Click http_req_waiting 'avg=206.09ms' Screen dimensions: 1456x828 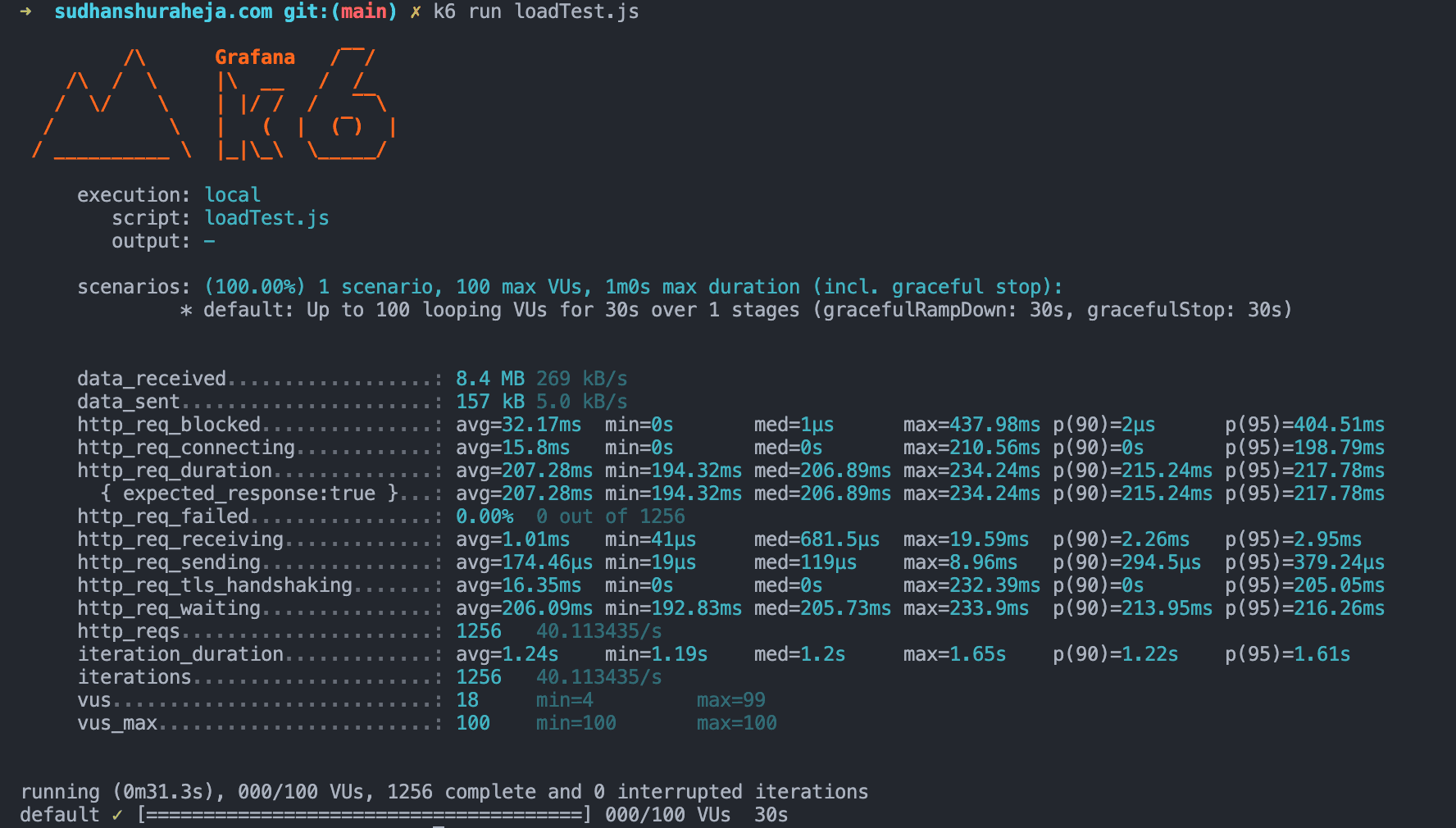pos(524,608)
